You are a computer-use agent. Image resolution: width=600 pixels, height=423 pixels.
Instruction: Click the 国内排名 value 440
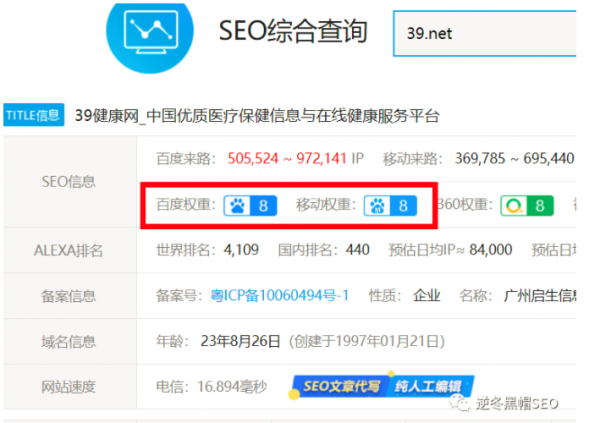pyautogui.click(x=357, y=250)
